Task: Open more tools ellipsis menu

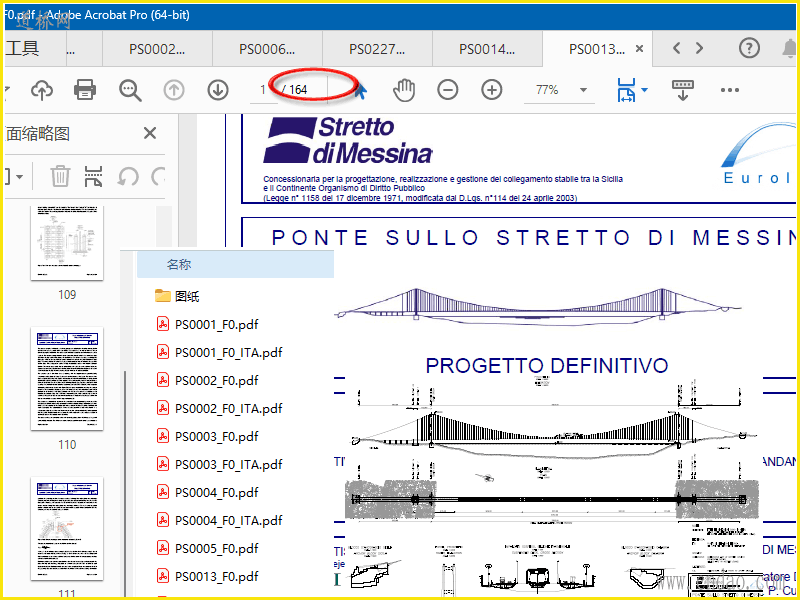Action: pyautogui.click(x=730, y=90)
